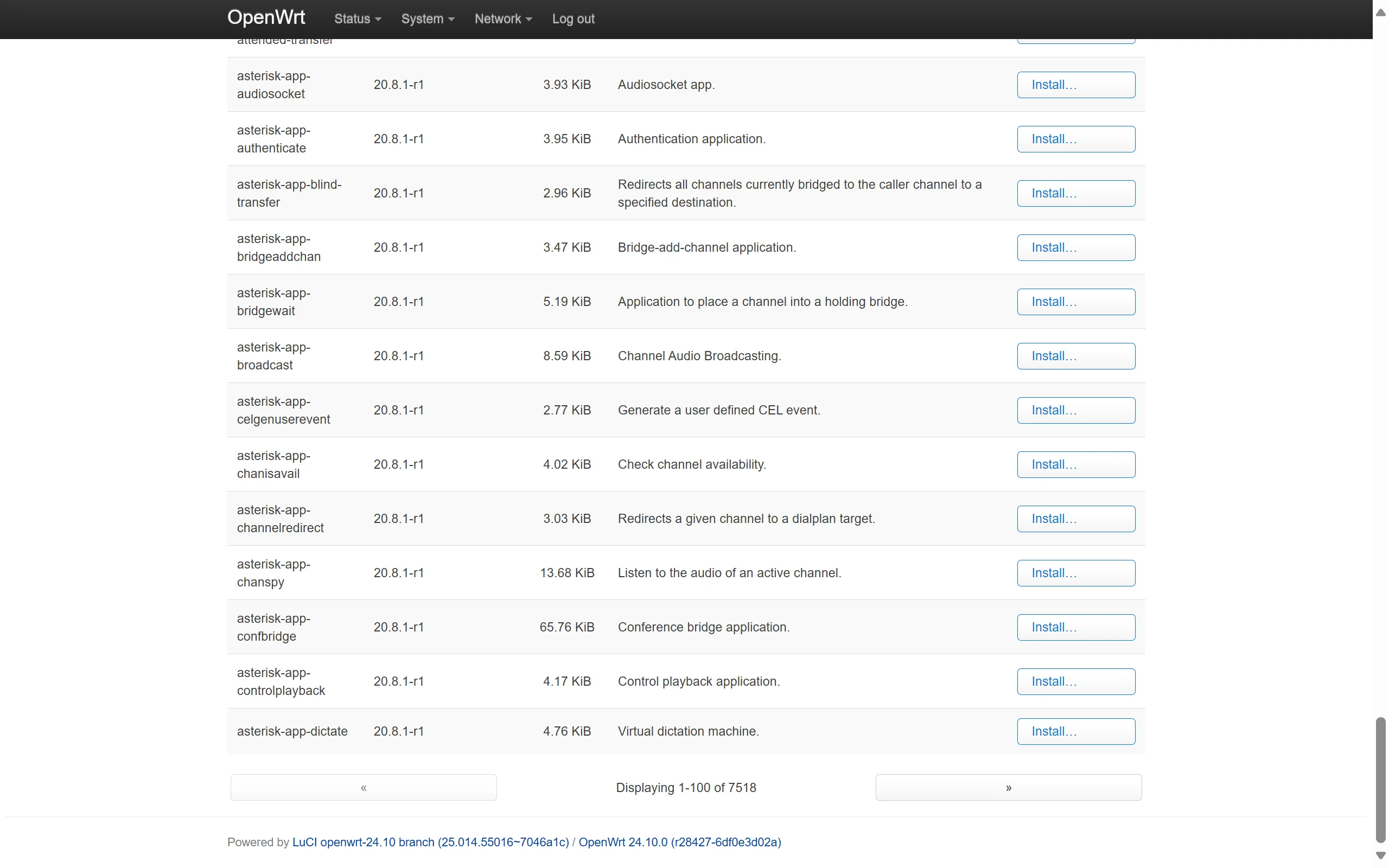The image size is (1389, 868).
Task: Click 'Application to place a channel into a holding bridge.'
Action: click(762, 302)
